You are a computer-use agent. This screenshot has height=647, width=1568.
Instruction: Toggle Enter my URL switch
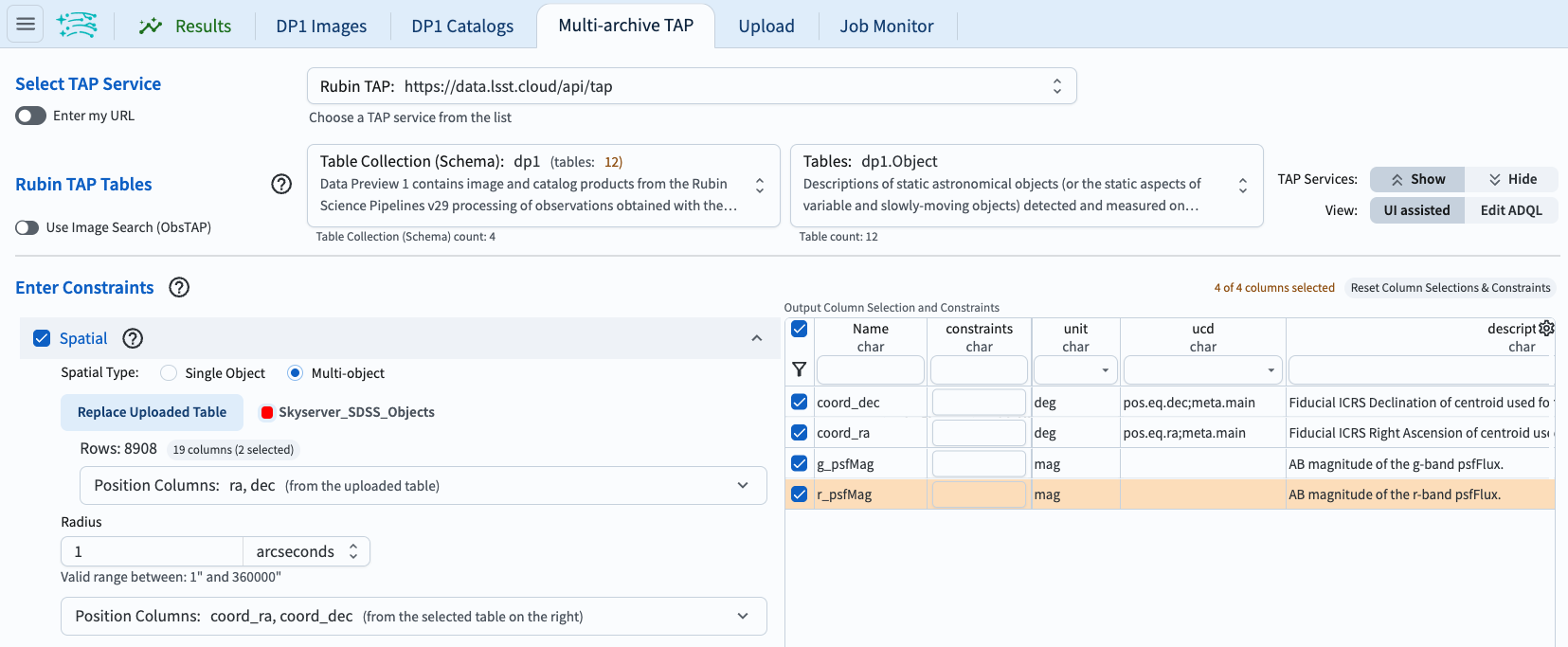30,116
